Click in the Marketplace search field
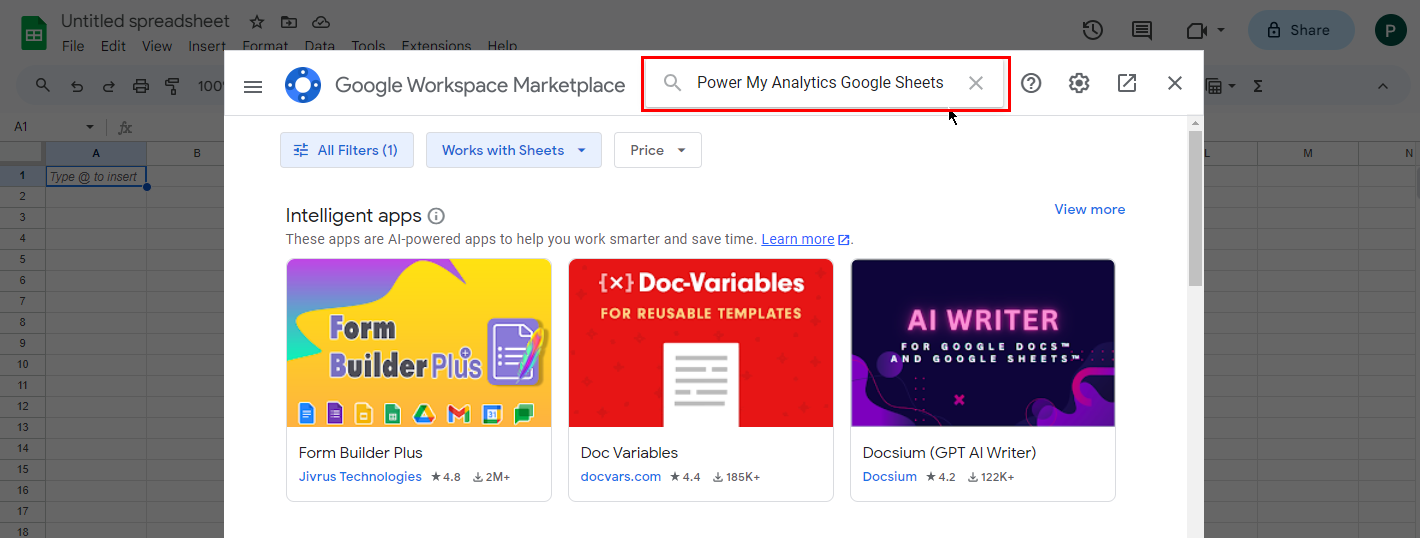The height and width of the screenshot is (538, 1420). coord(819,83)
